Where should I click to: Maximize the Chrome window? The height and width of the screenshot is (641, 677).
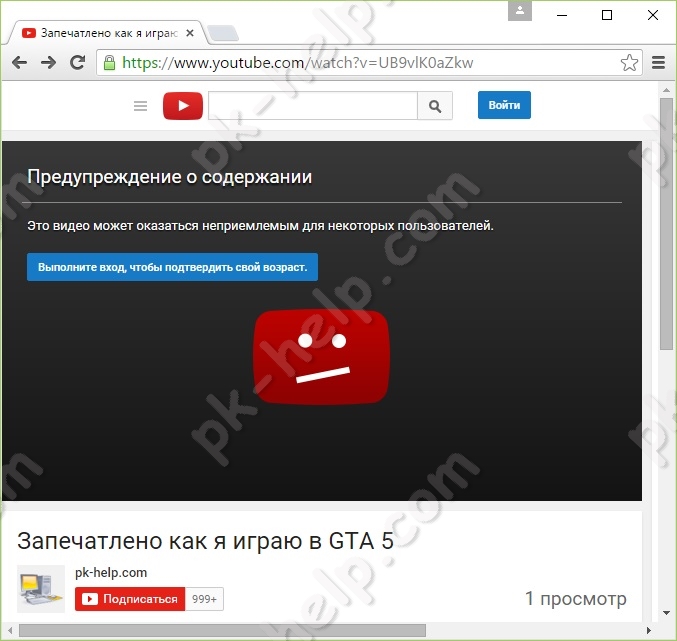click(x=607, y=15)
